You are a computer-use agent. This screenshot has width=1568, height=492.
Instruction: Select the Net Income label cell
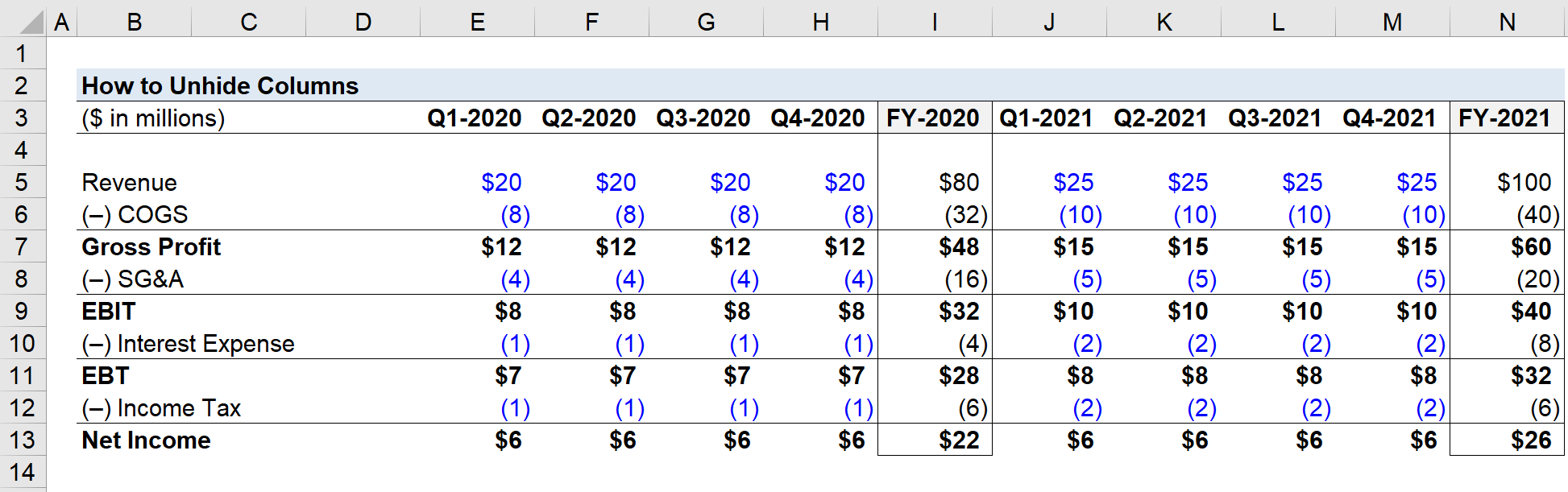pos(145,440)
